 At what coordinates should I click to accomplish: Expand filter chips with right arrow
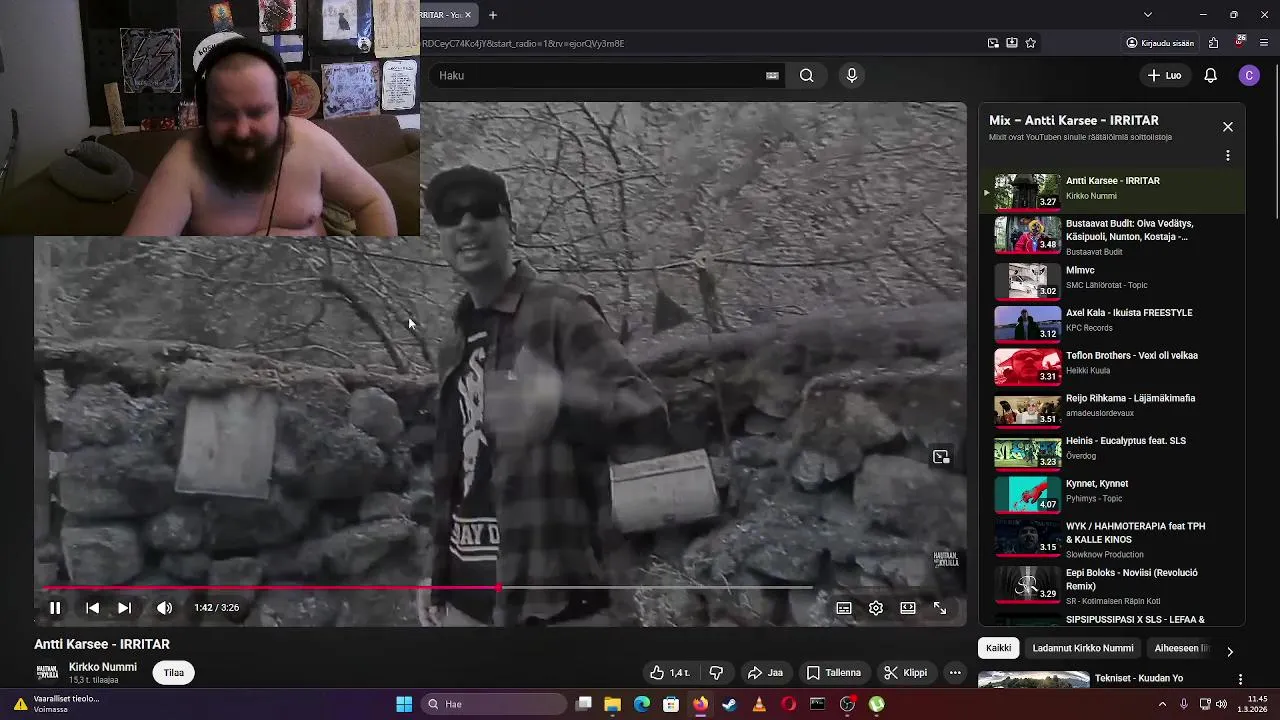tap(1230, 651)
